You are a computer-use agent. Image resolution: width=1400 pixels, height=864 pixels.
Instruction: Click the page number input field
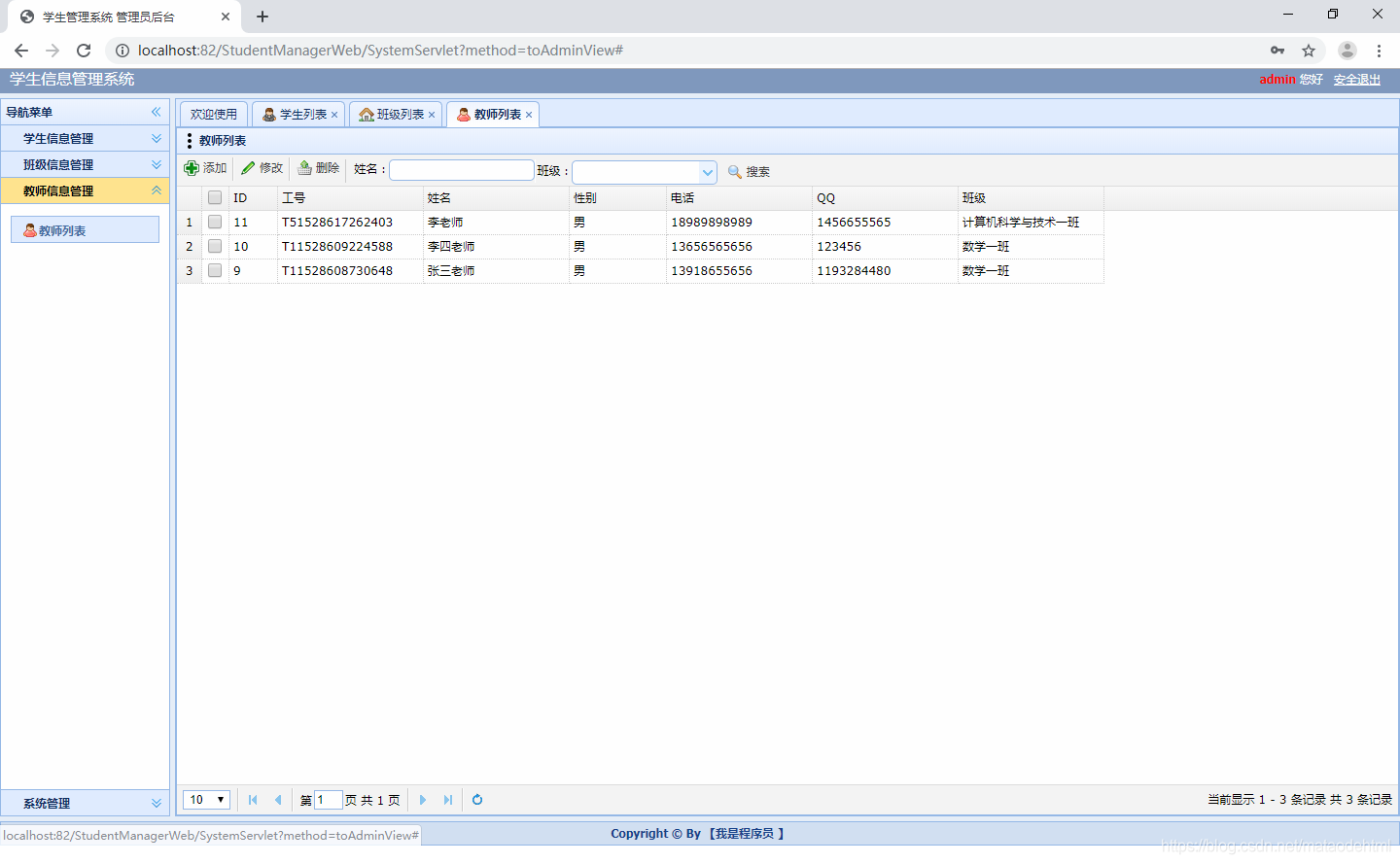click(x=329, y=800)
